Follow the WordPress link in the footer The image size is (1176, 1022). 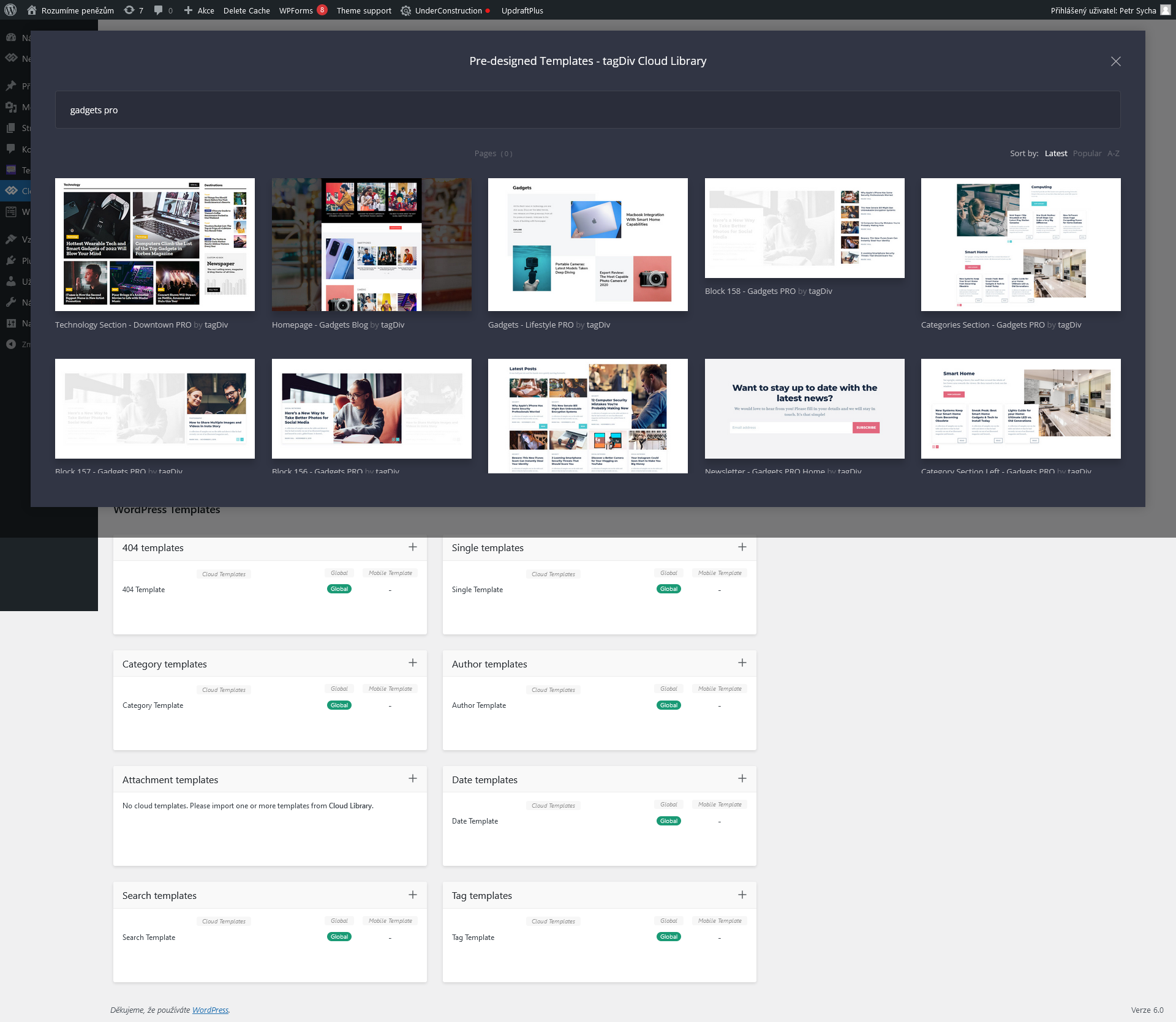pos(210,1010)
